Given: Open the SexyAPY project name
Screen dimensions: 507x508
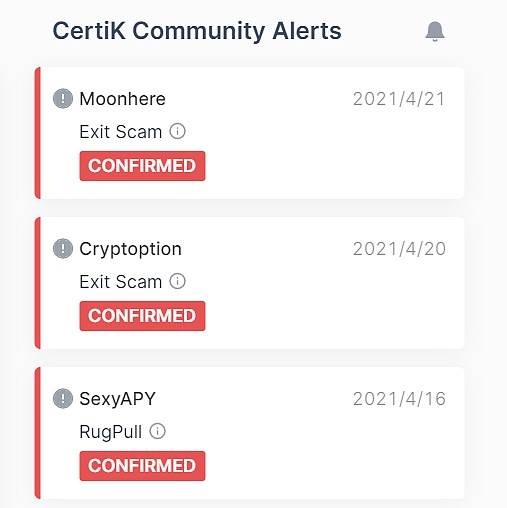Looking at the screenshot, I should pyautogui.click(x=117, y=399).
